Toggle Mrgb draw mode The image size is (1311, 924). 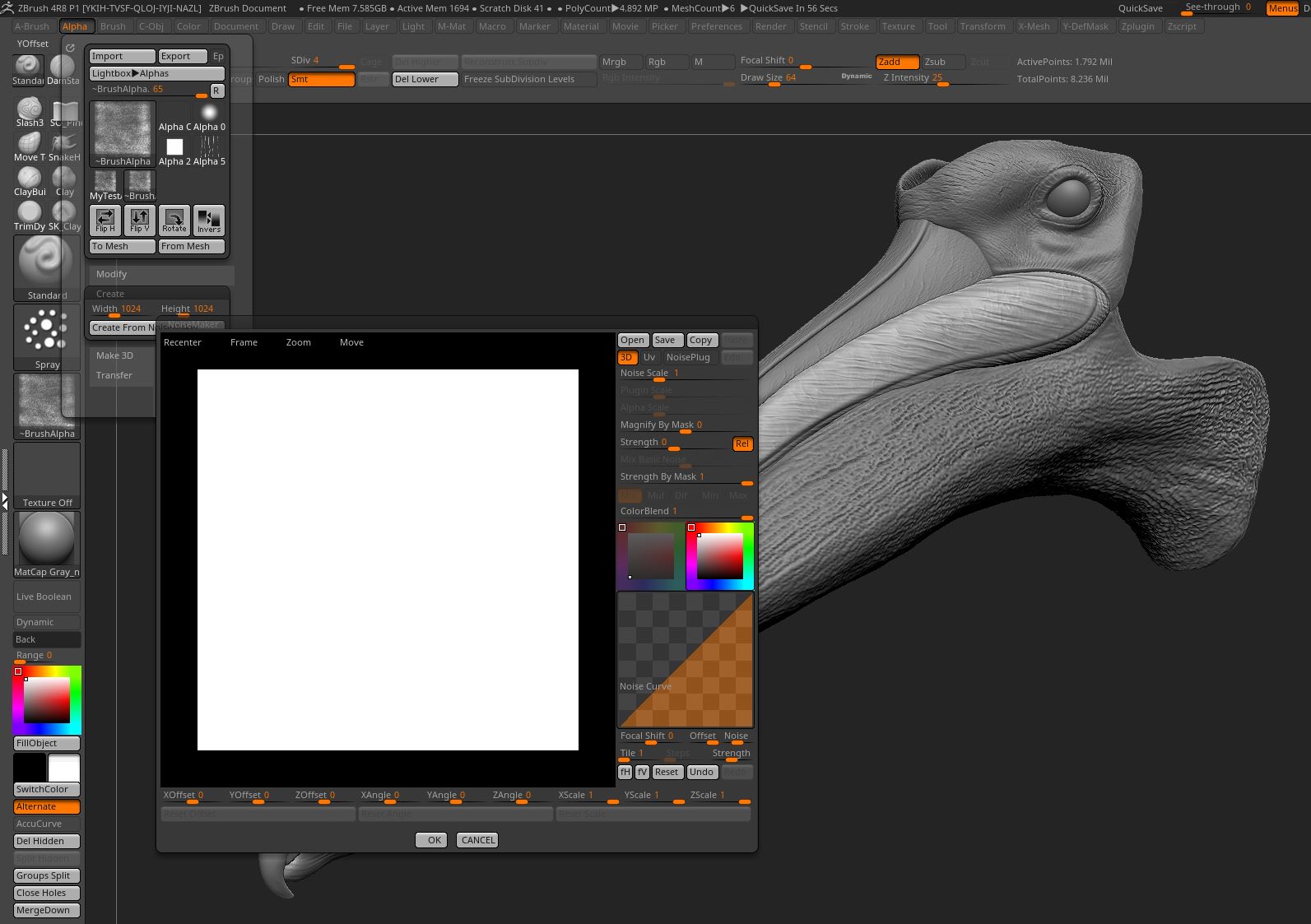coord(621,62)
